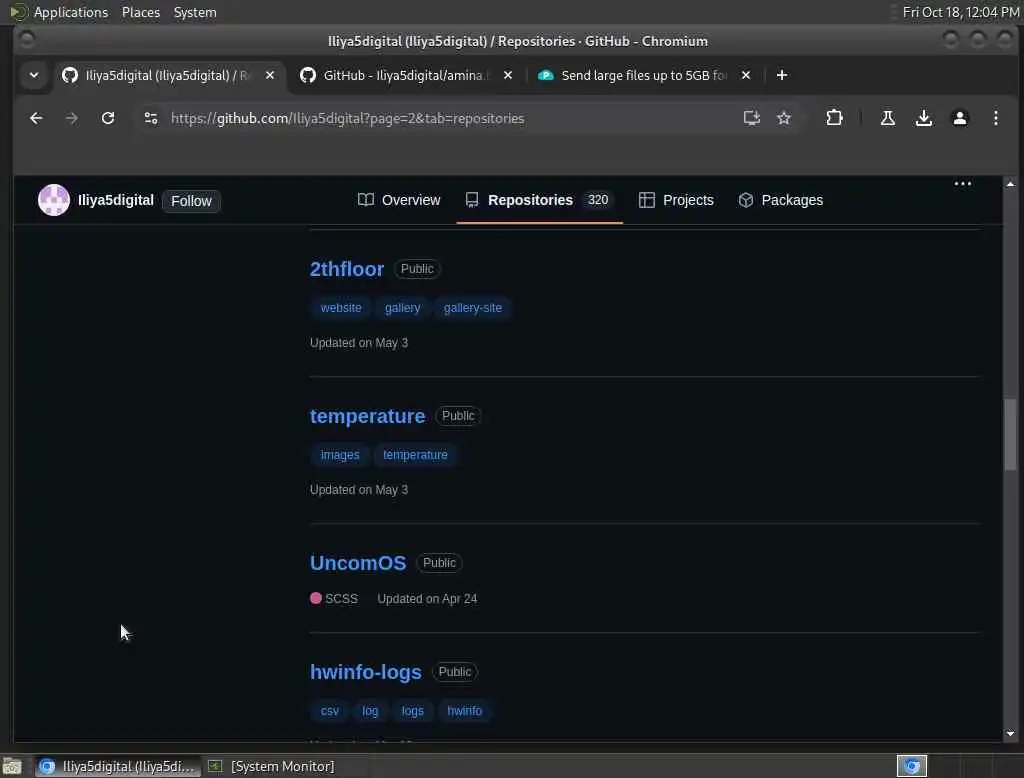This screenshot has width=1024, height=778.
Task: Open the Extensions puzzle icon
Action: pos(834,118)
